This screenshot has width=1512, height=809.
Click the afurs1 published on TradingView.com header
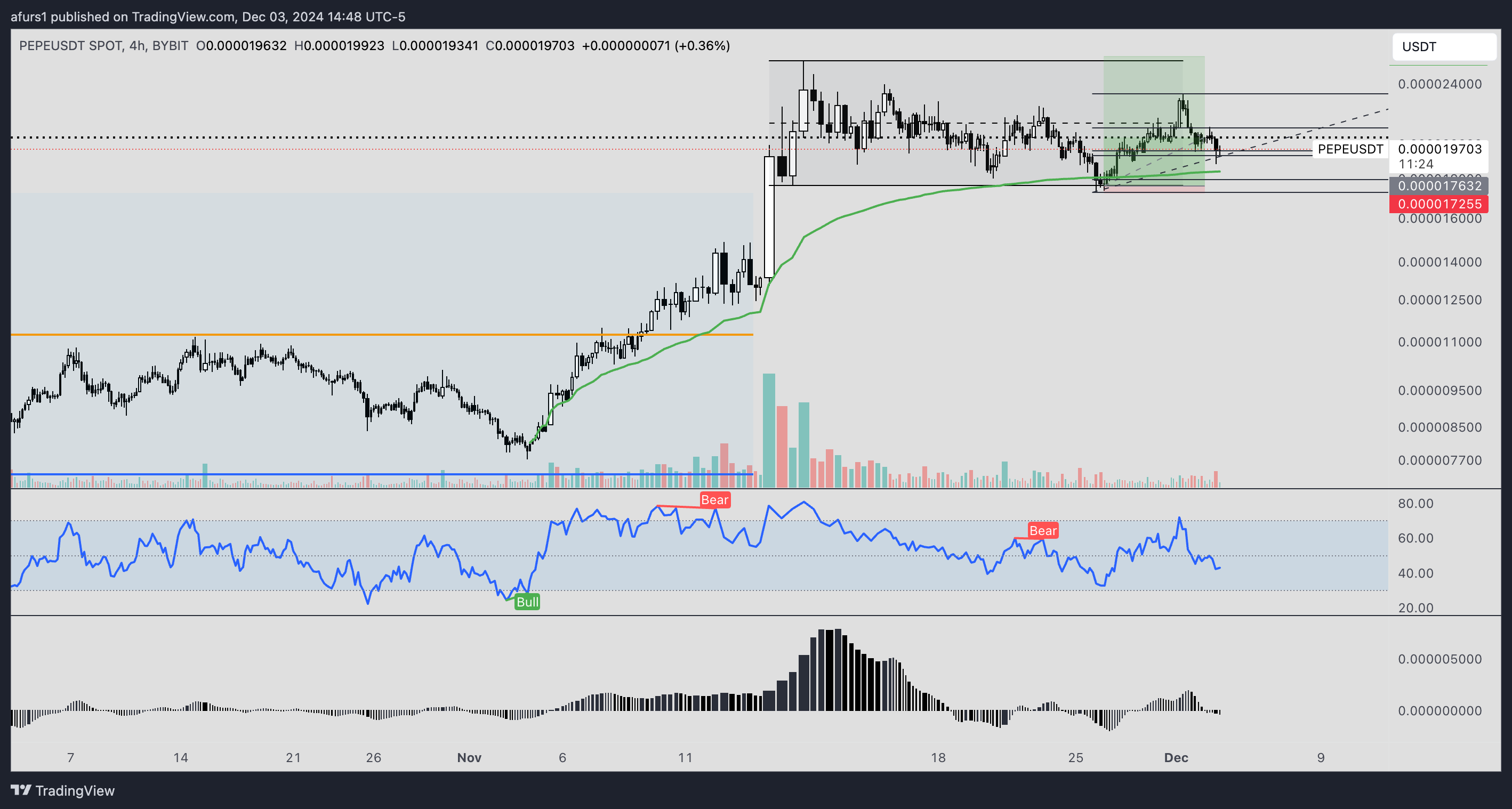[x=208, y=17]
